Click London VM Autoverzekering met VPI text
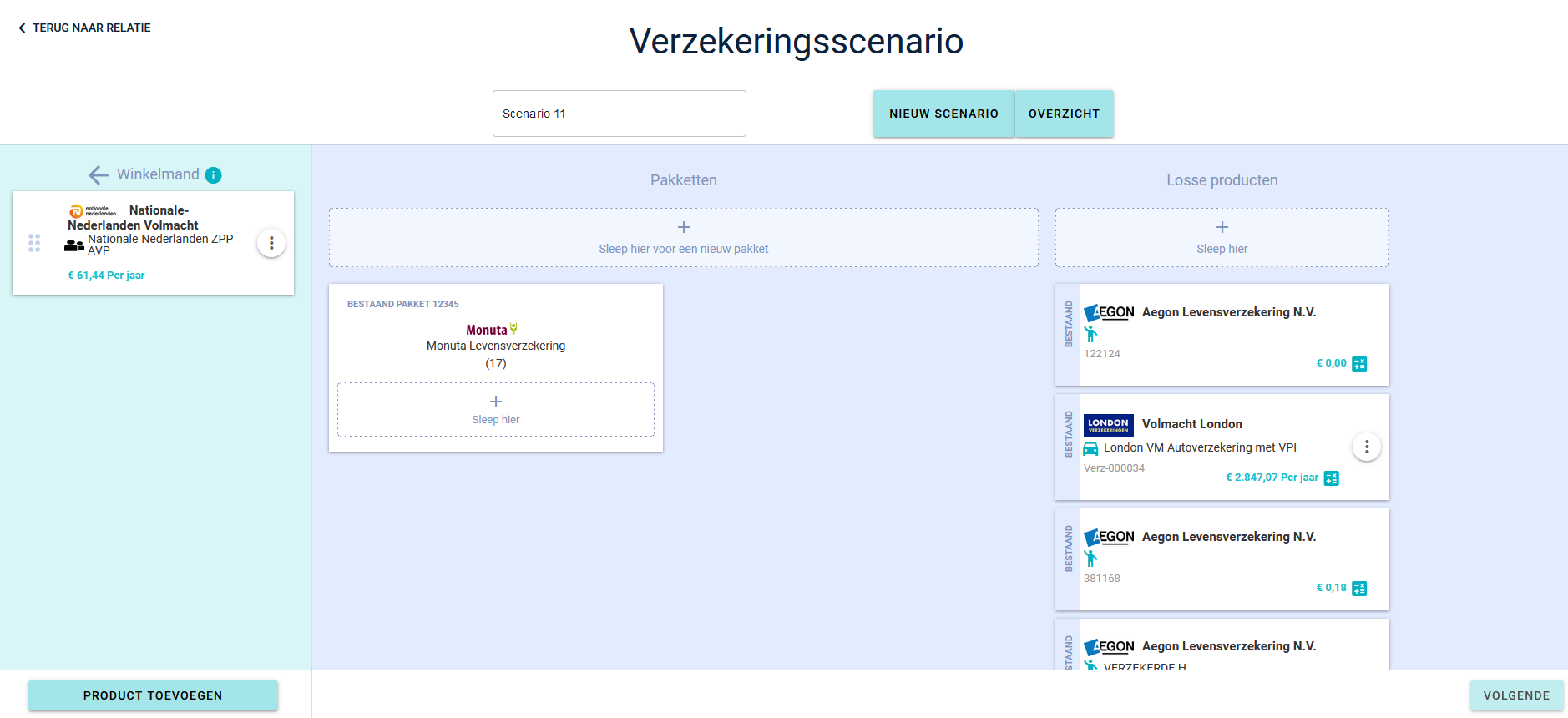The image size is (1568, 718). coord(1200,448)
